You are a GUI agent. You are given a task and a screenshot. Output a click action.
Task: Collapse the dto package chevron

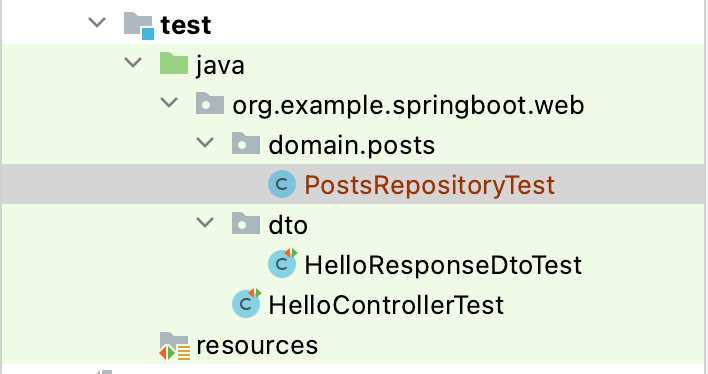205,222
